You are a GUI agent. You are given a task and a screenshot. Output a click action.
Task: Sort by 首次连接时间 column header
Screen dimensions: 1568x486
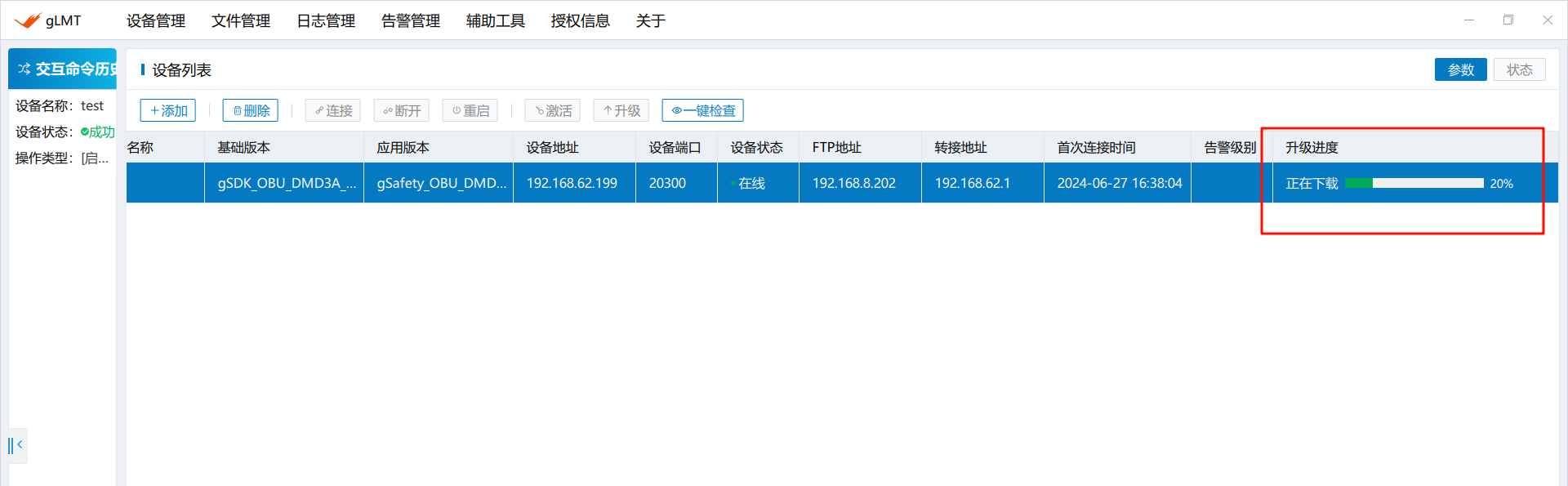point(1096,147)
